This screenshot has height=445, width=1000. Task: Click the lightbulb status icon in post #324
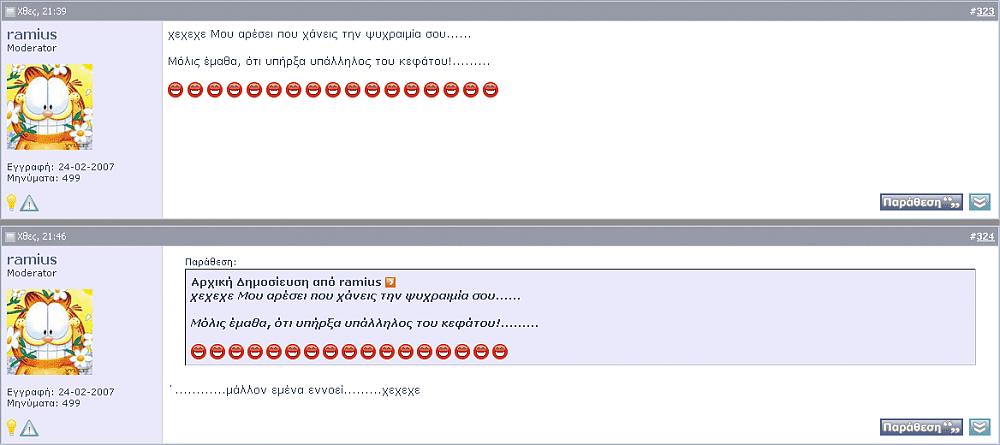11,427
